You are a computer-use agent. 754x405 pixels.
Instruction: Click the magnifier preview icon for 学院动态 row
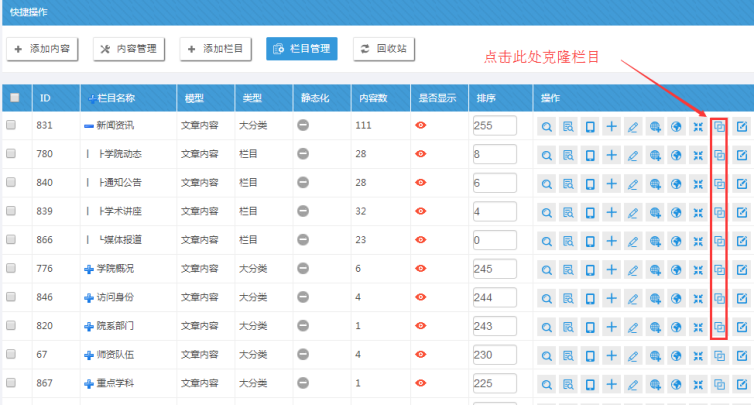[x=547, y=156]
